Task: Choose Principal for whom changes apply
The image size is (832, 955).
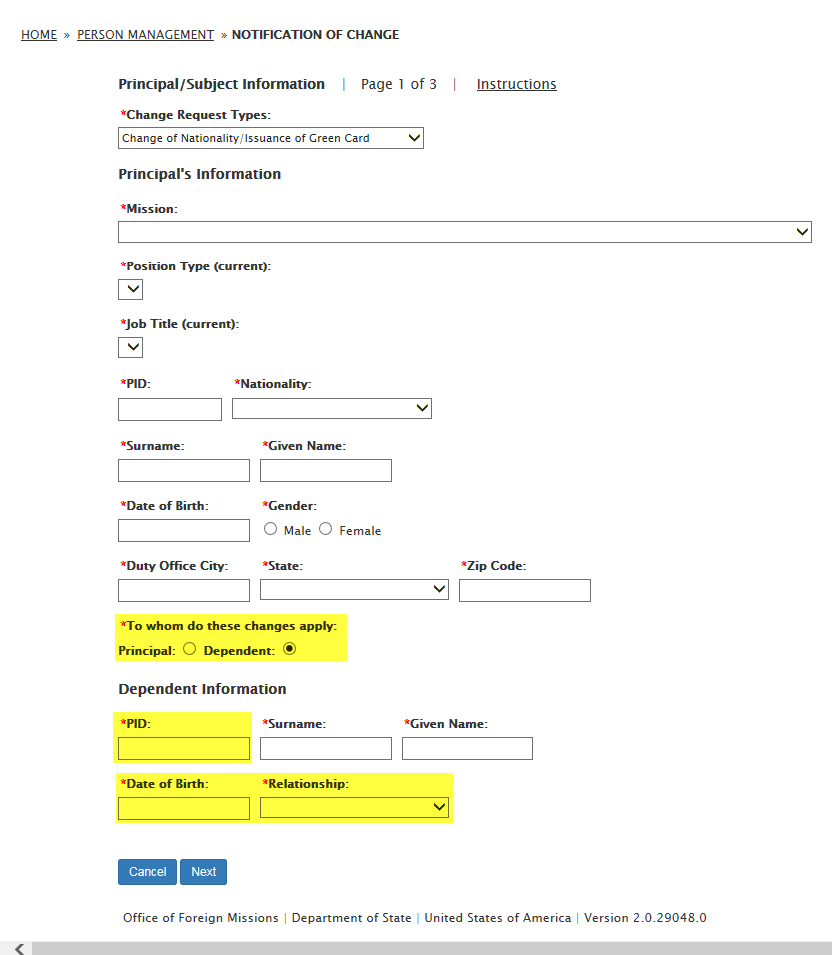Action: tap(189, 649)
